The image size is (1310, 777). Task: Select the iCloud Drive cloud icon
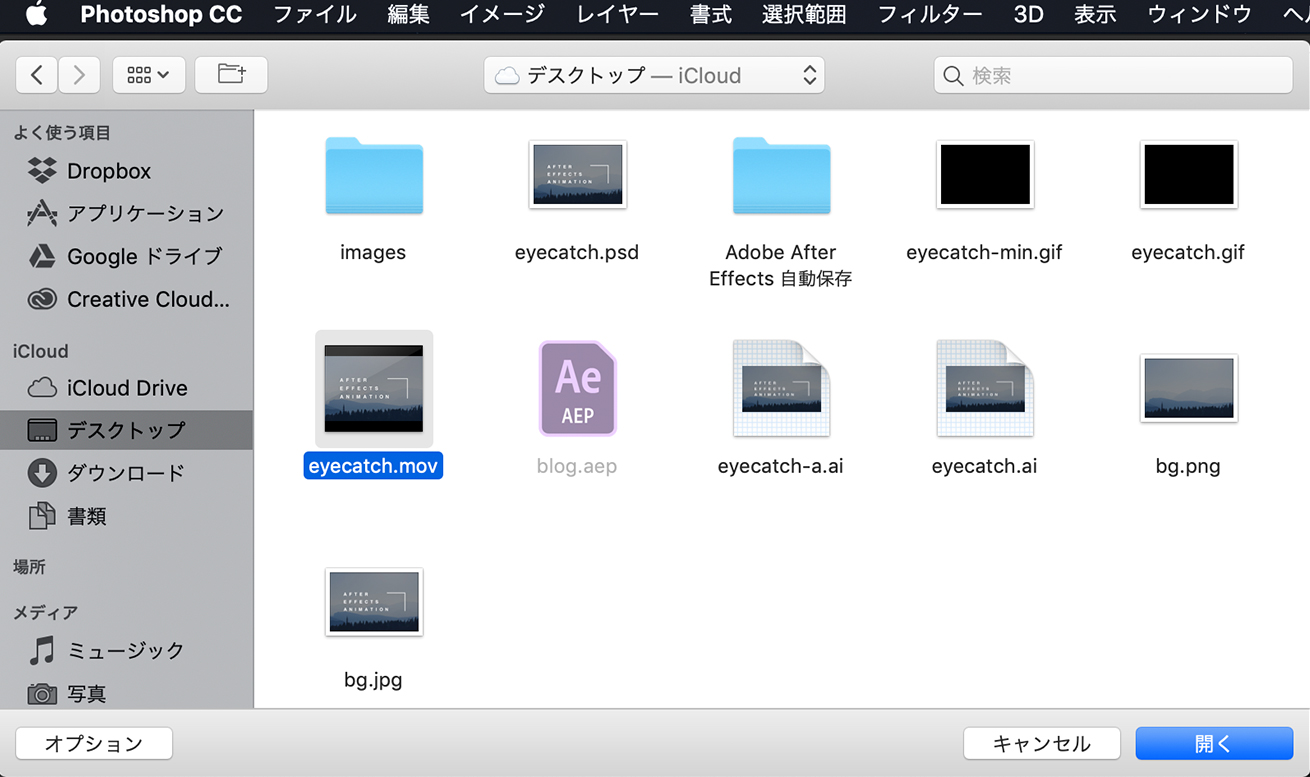tap(42, 387)
